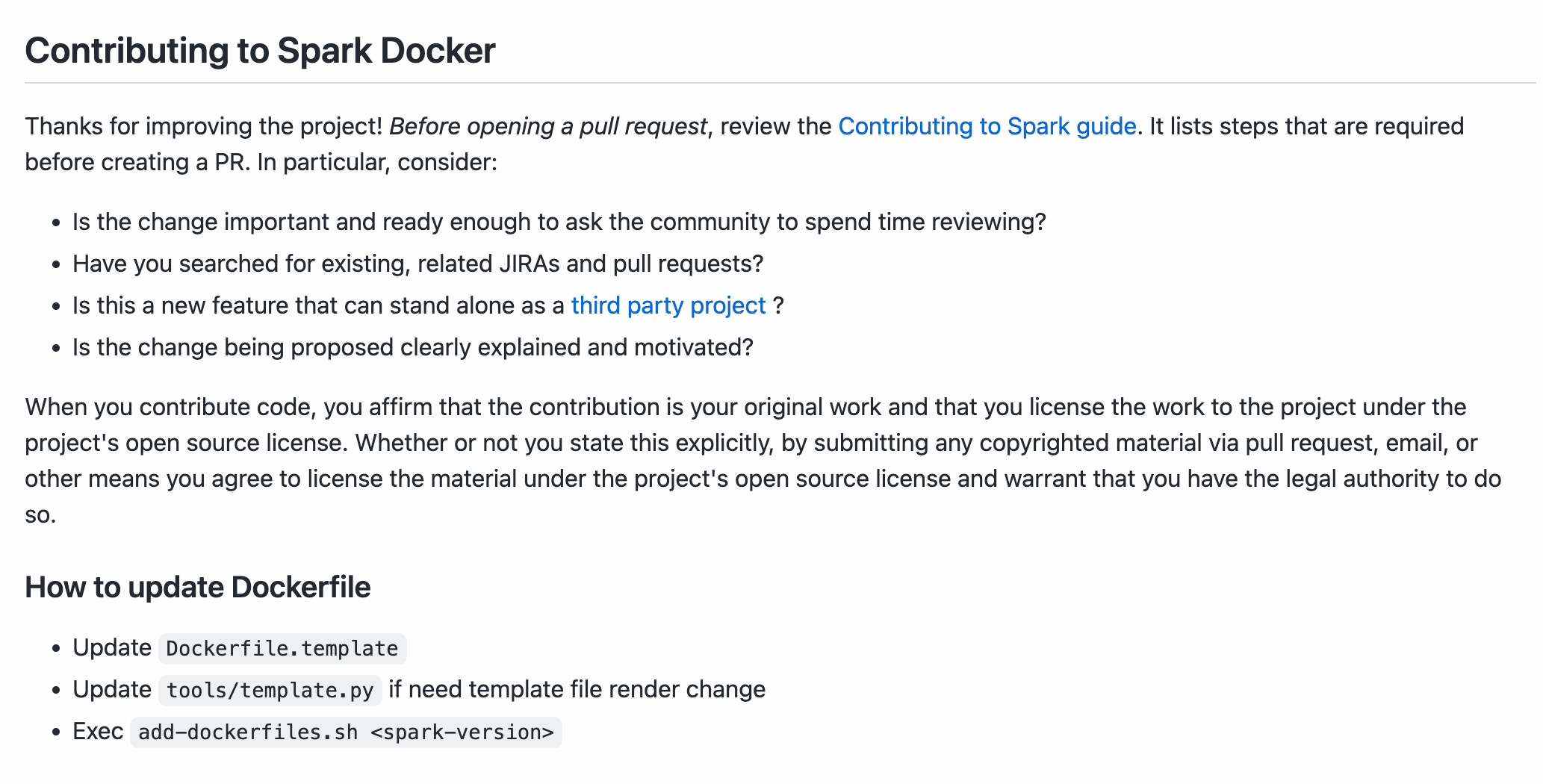
Task: Click the word 'Exec' in the last bullet
Action: (98, 731)
